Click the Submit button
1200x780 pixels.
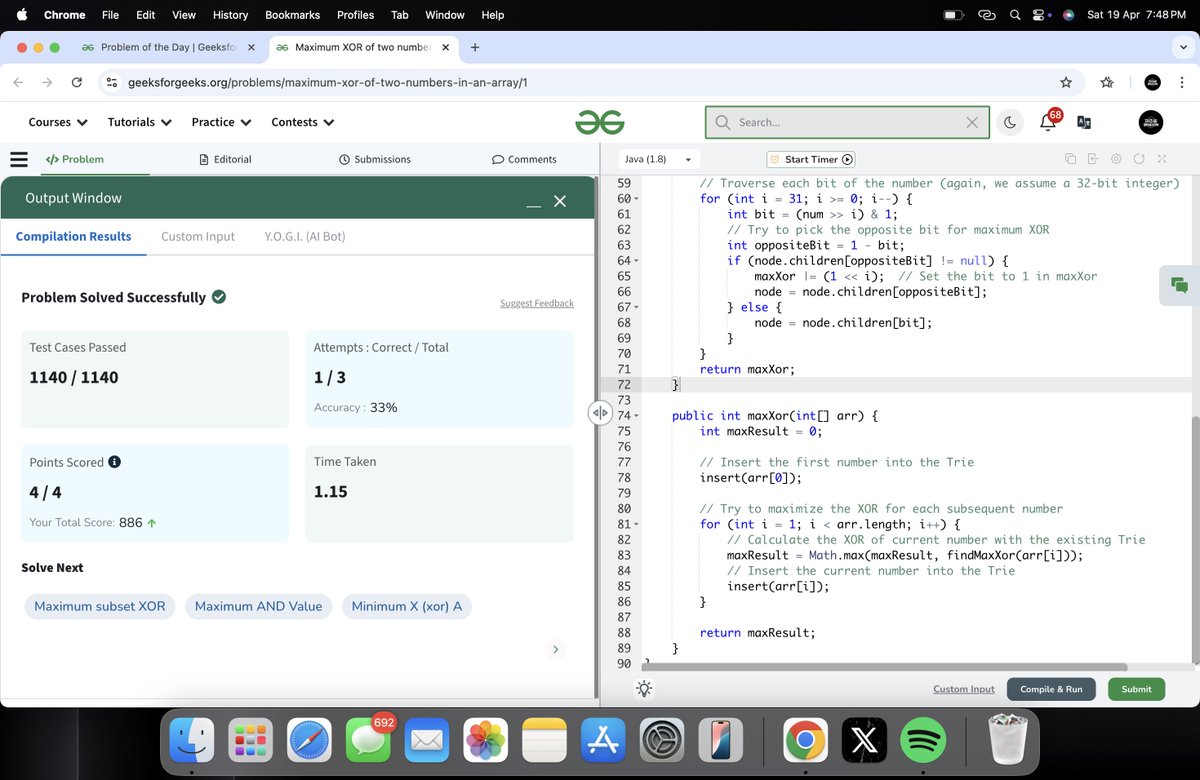[x=1136, y=689]
